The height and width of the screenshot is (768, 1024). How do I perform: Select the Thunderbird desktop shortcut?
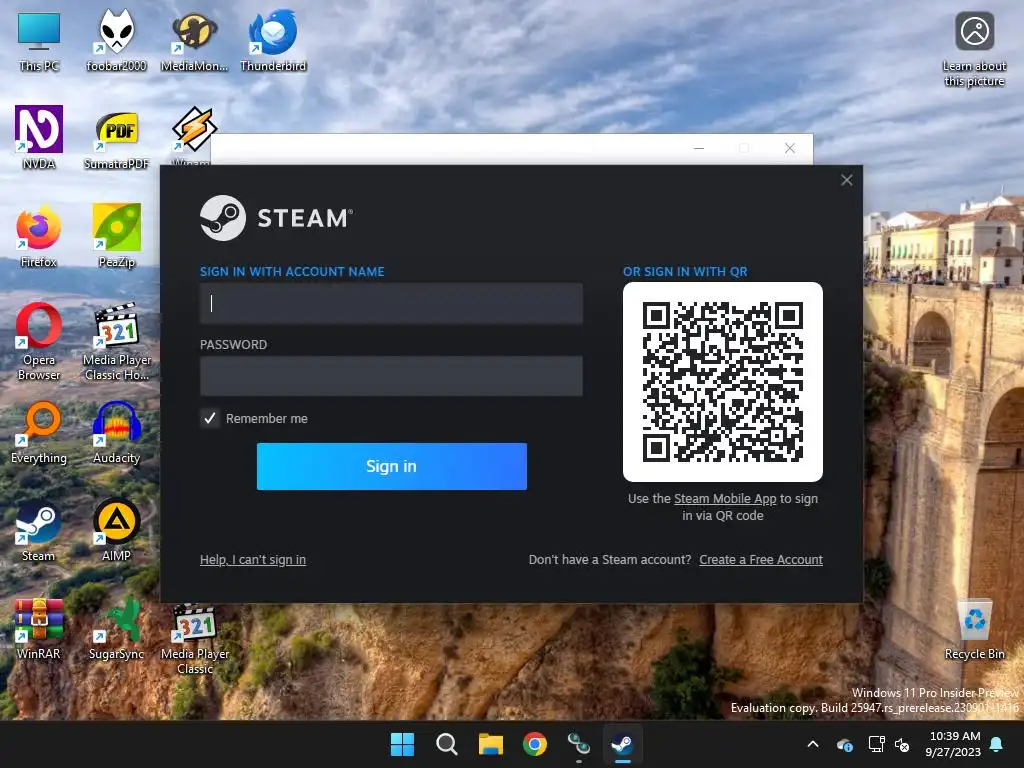click(273, 41)
